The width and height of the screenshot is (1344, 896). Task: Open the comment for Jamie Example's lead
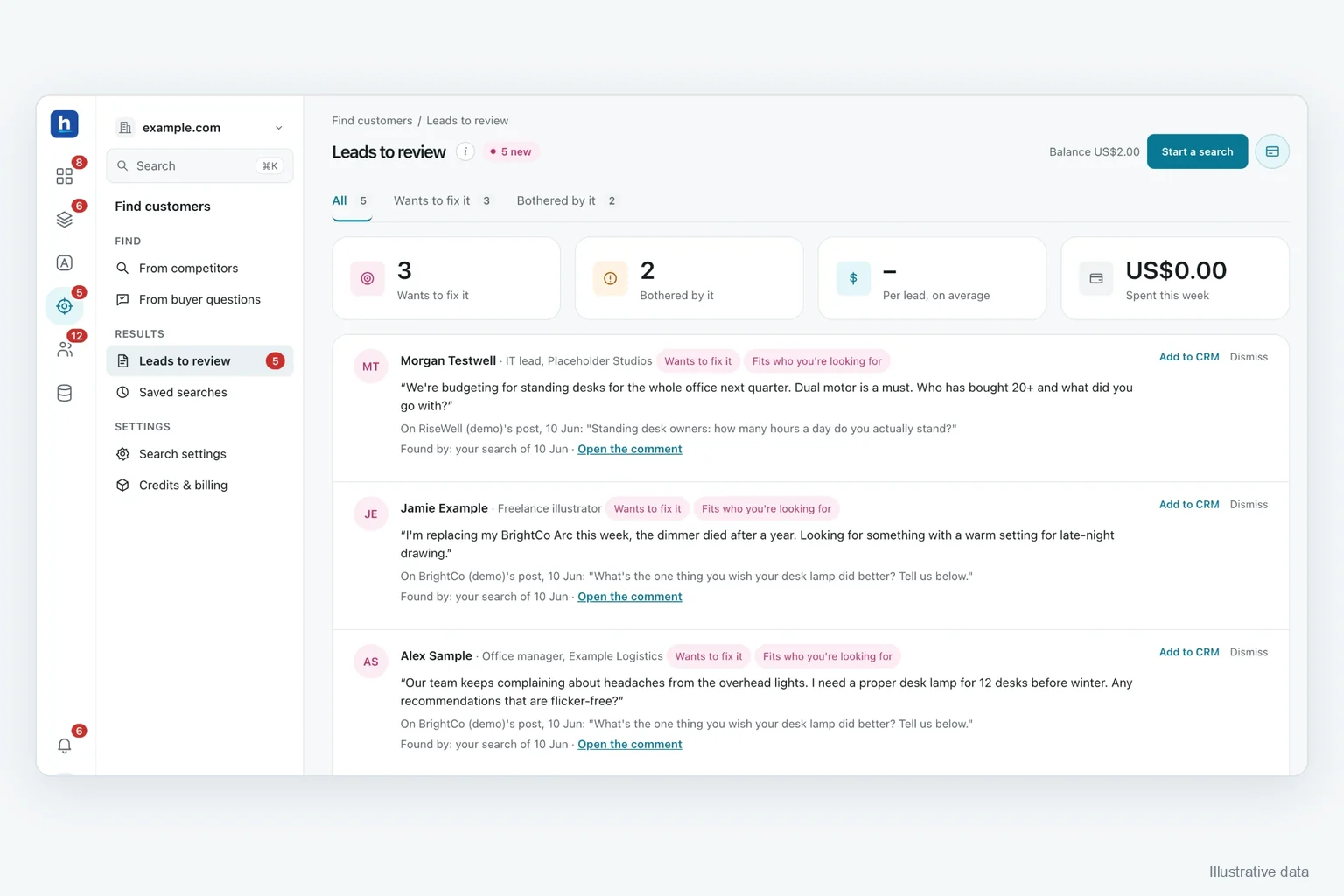pyautogui.click(x=630, y=597)
